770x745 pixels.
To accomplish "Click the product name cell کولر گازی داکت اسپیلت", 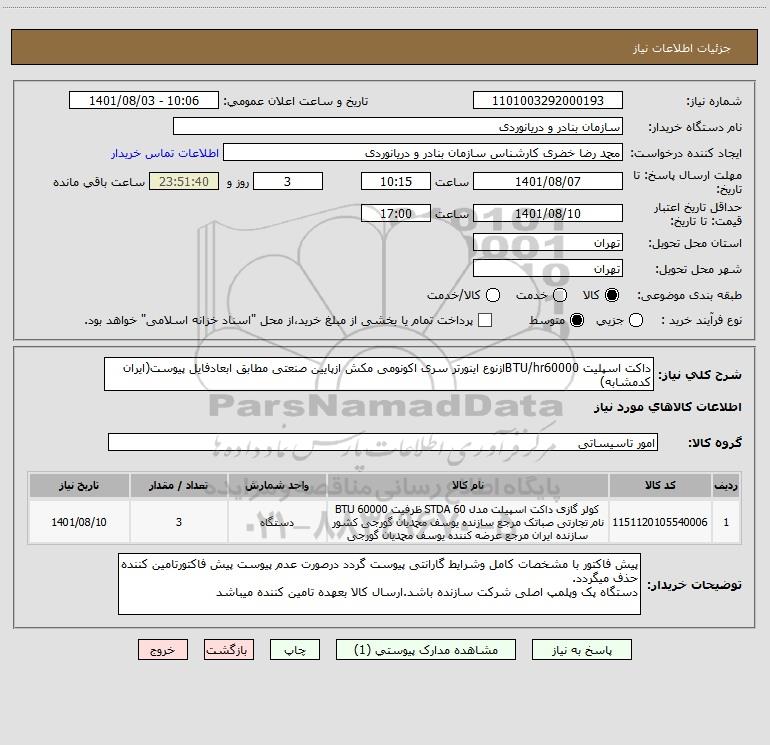I will pos(468,522).
